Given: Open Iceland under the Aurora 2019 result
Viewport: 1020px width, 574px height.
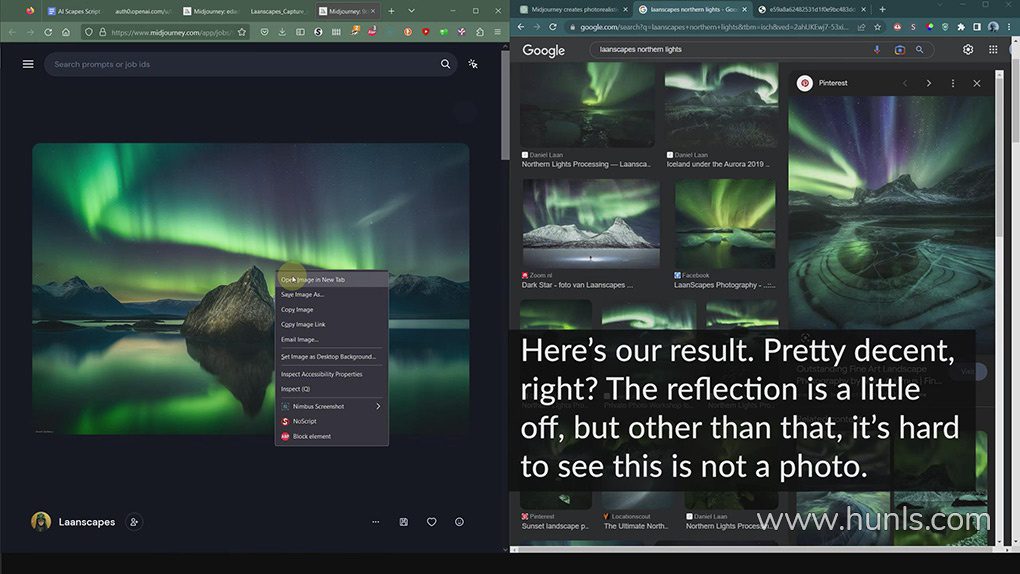Looking at the screenshot, I should 718,164.
